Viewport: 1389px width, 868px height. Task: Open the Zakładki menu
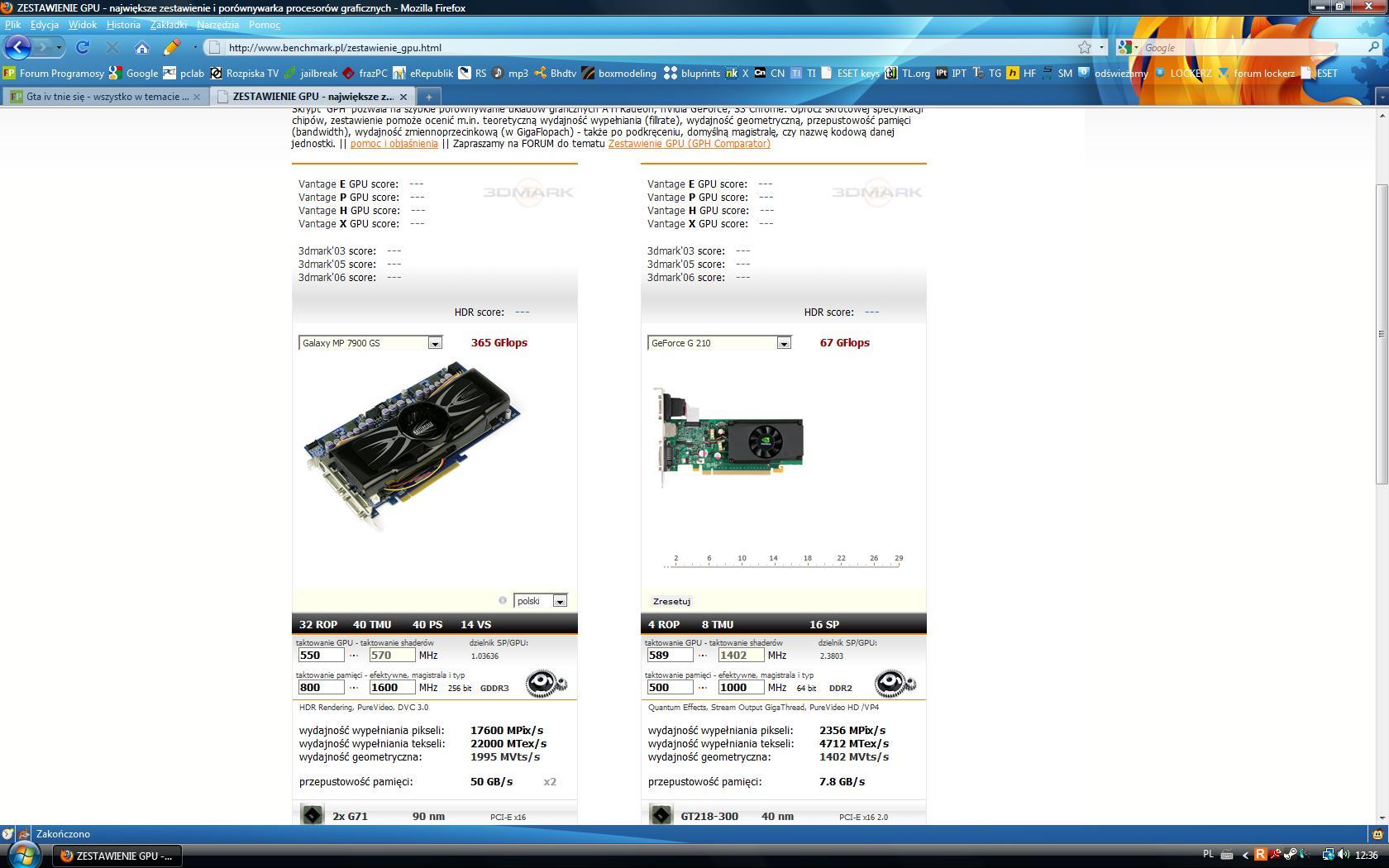pyautogui.click(x=169, y=25)
